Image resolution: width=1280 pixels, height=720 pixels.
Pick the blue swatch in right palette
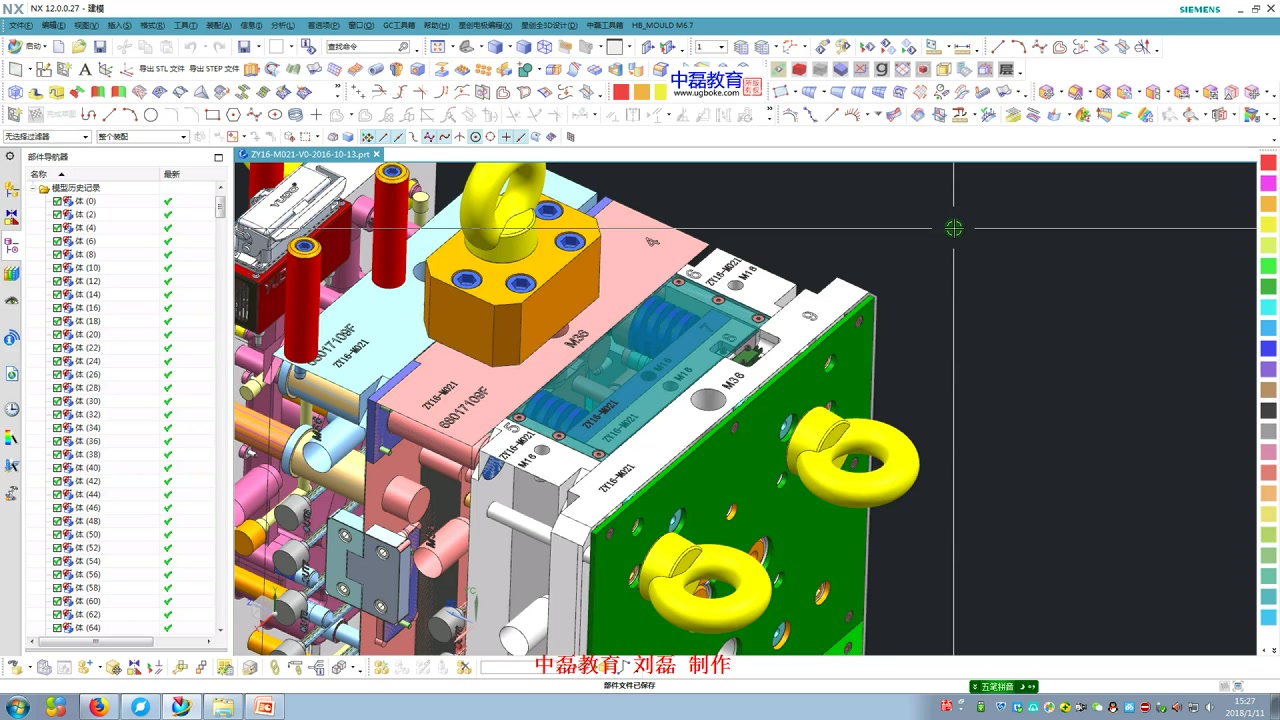1268,348
